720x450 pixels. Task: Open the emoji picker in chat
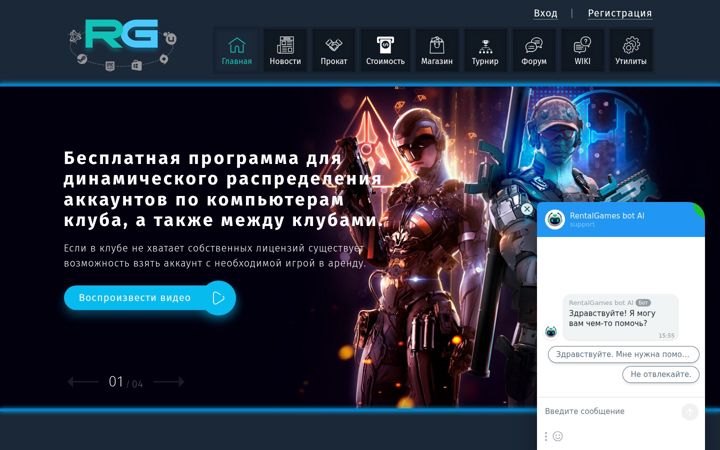558,436
